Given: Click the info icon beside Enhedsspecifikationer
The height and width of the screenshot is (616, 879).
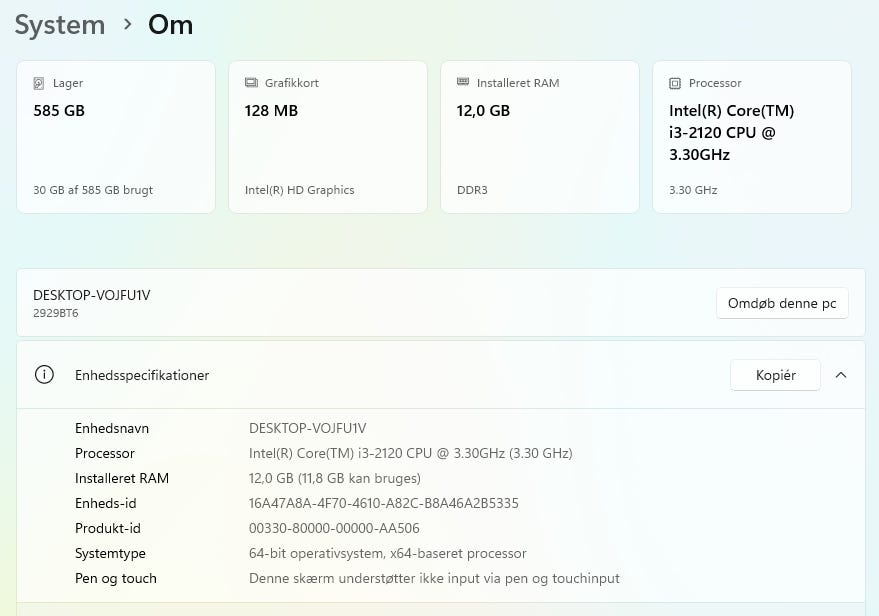Looking at the screenshot, I should 44,375.
